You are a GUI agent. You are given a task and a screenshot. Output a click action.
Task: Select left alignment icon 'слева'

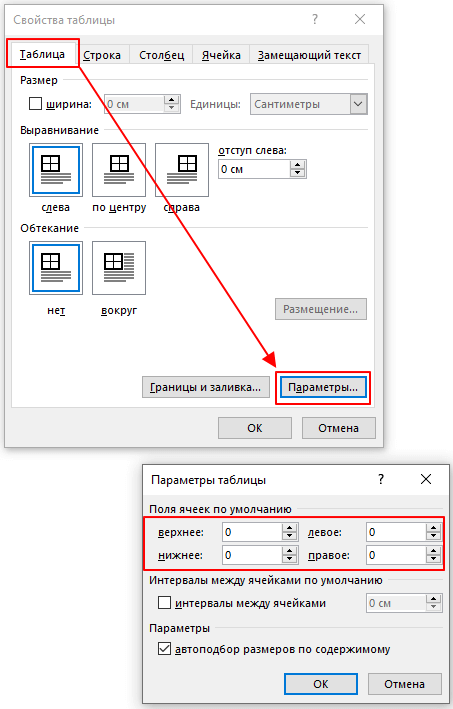click(x=56, y=170)
